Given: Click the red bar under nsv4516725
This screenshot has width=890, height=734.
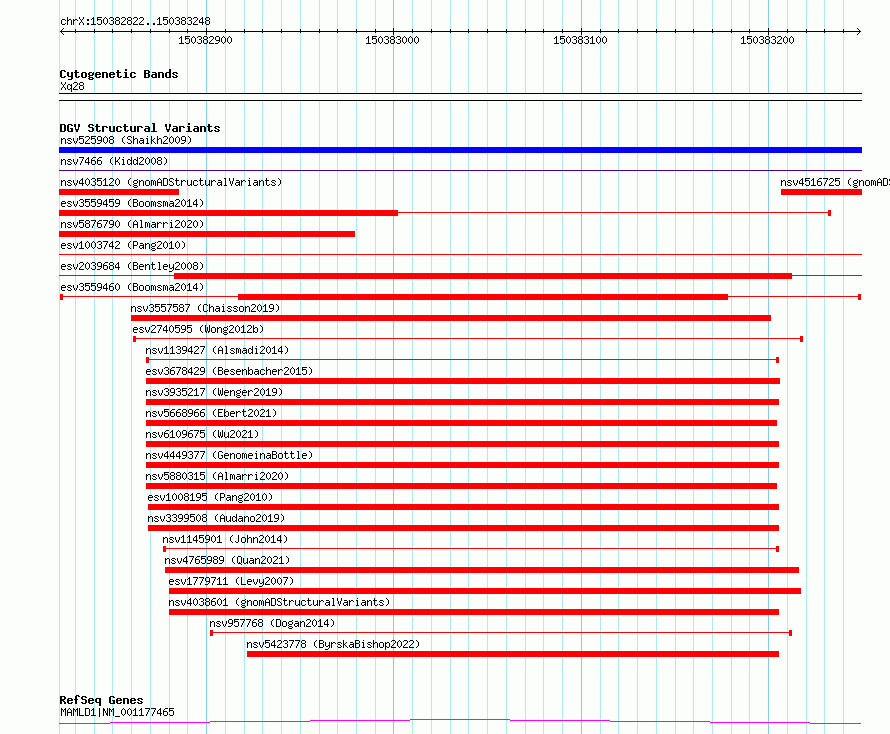Looking at the screenshot, I should (x=821, y=192).
